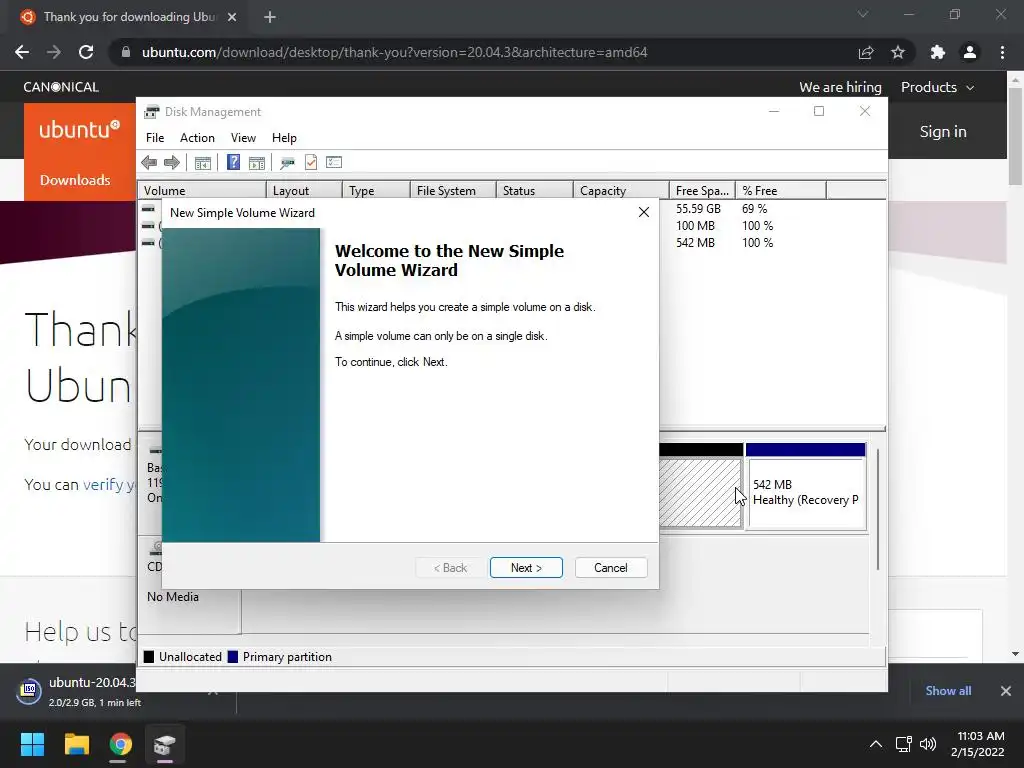Click the Canonical logo link
This screenshot has width=1024, height=768.
click(61, 87)
